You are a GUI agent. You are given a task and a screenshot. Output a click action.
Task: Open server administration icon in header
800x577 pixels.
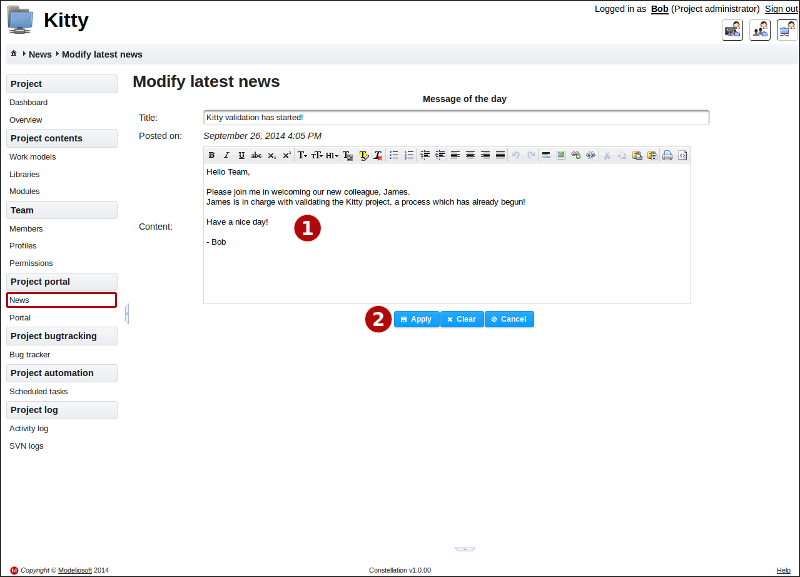pos(733,30)
